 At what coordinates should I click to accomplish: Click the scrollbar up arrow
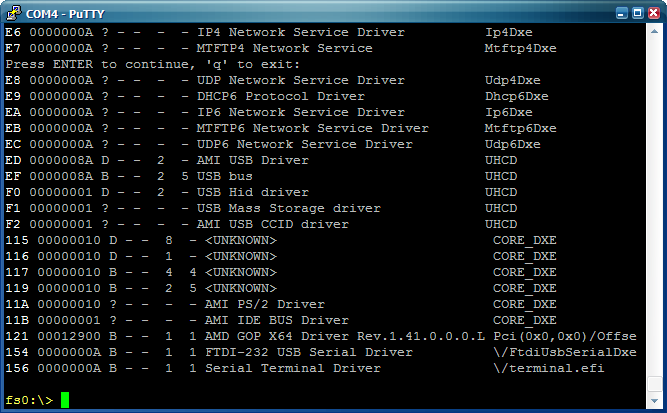[654, 31]
